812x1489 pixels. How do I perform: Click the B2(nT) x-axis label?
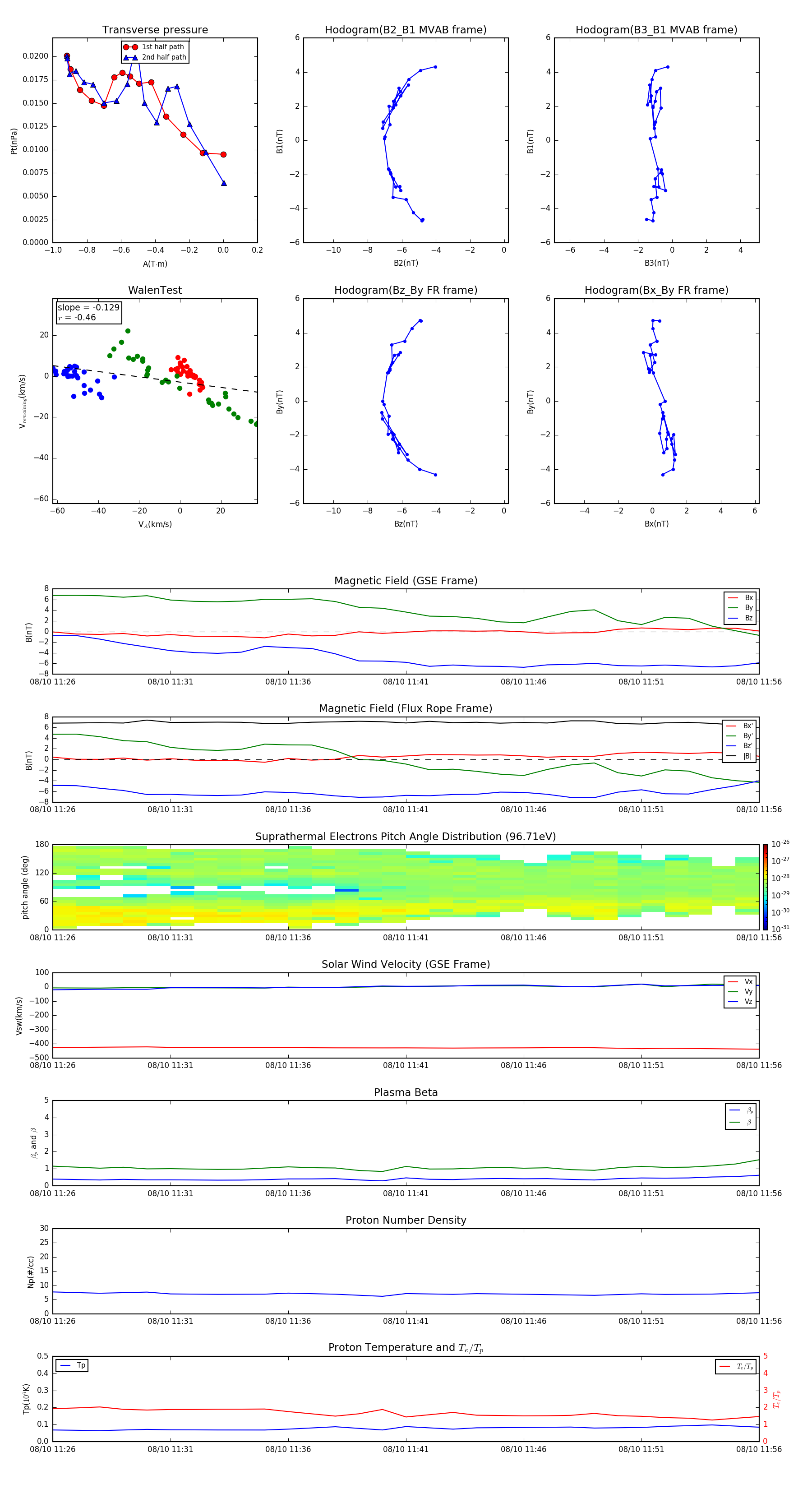406,263
